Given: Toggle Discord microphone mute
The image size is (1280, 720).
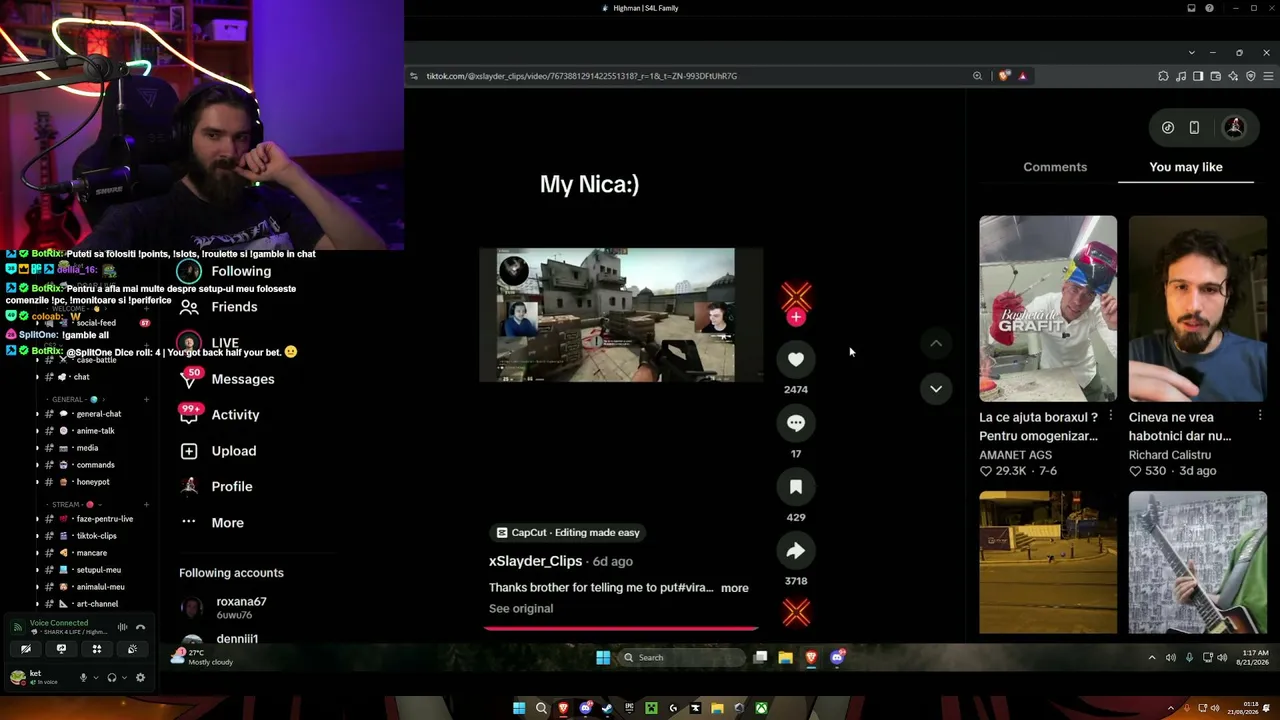Looking at the screenshot, I should pyautogui.click(x=83, y=677).
